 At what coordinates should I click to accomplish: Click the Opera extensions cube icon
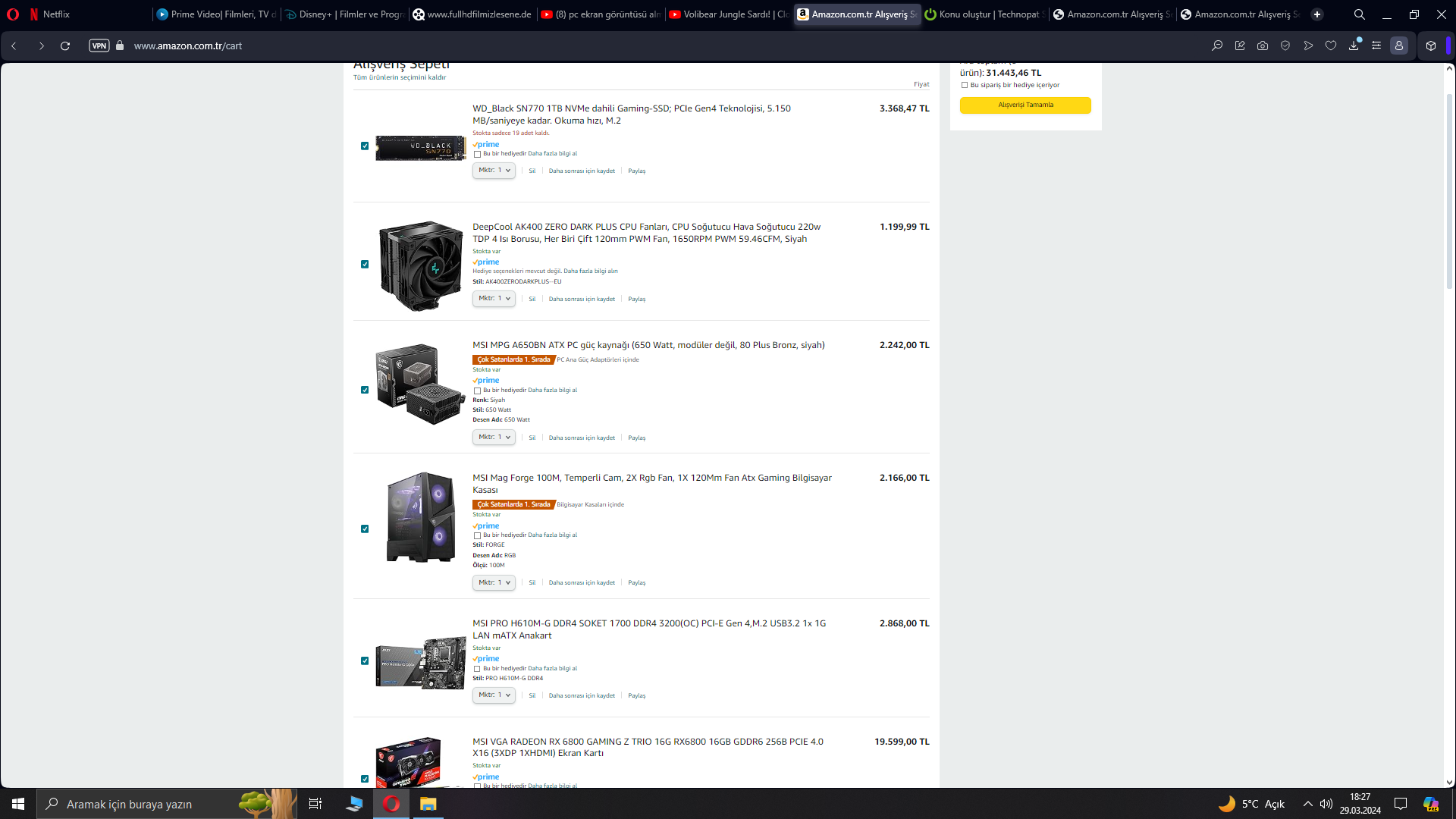click(x=1431, y=45)
